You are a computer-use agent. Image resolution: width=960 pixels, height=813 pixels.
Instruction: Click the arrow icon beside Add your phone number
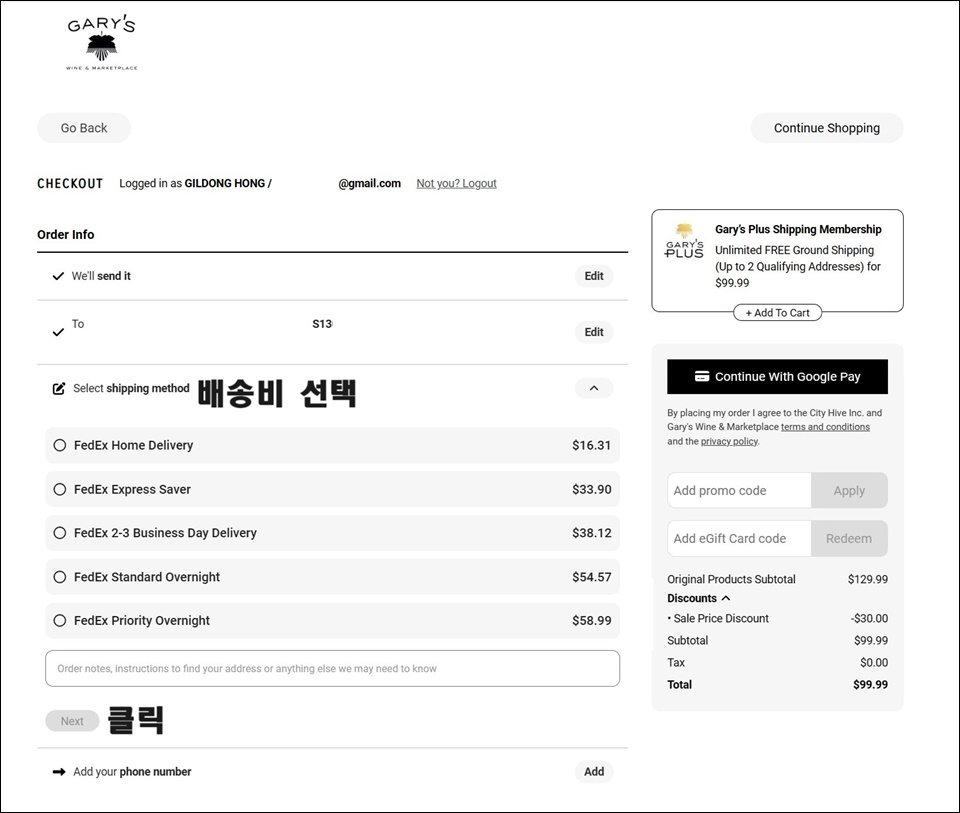(x=59, y=772)
